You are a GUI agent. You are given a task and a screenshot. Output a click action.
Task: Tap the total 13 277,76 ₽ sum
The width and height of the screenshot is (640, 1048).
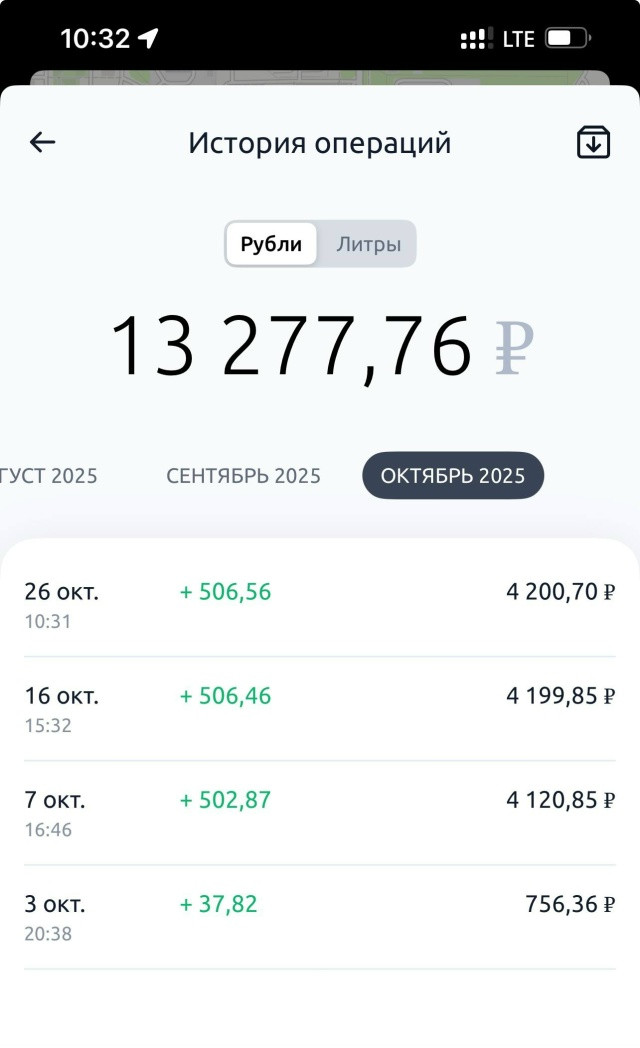320,347
